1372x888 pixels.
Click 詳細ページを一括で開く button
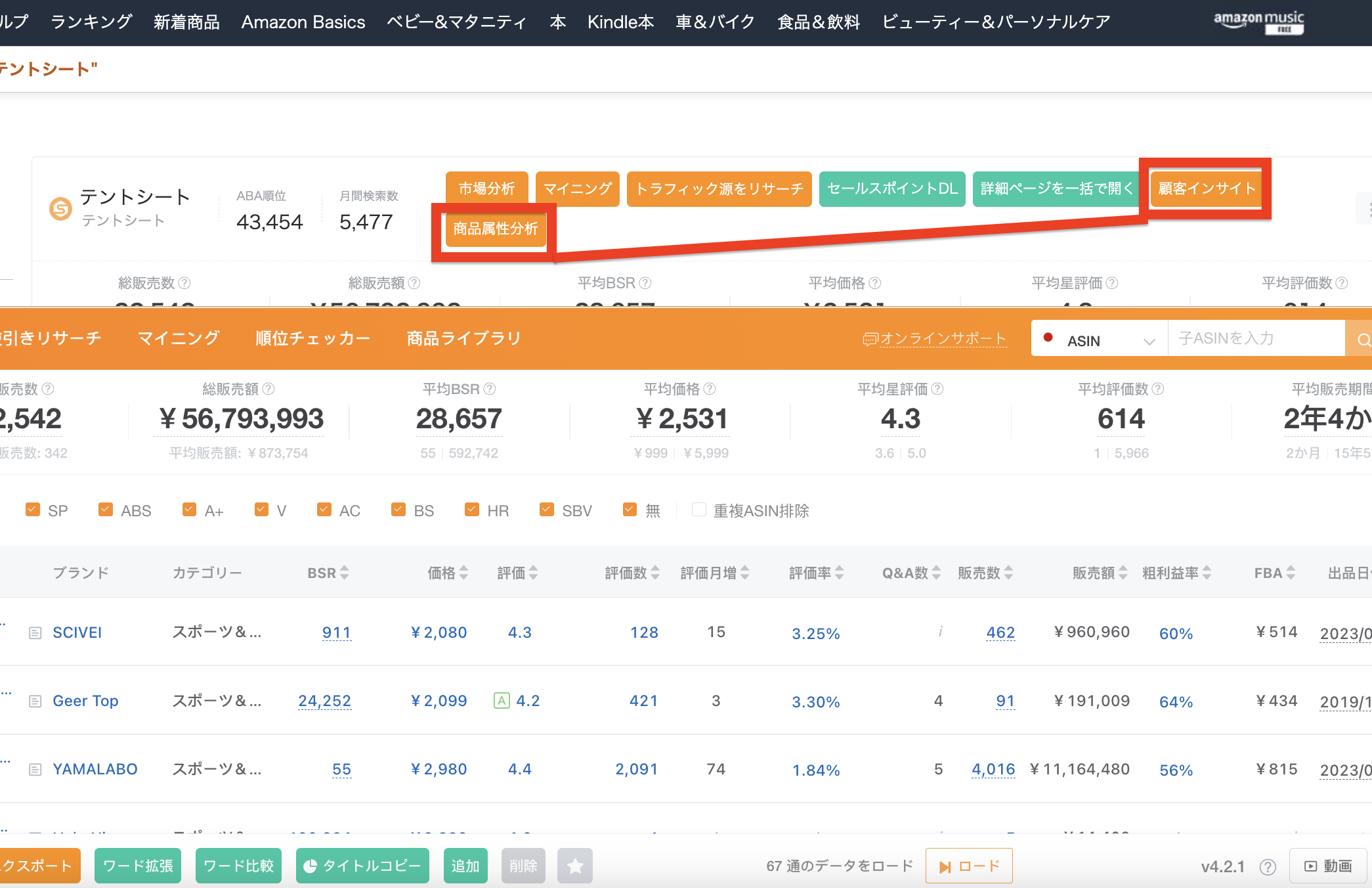(1057, 189)
